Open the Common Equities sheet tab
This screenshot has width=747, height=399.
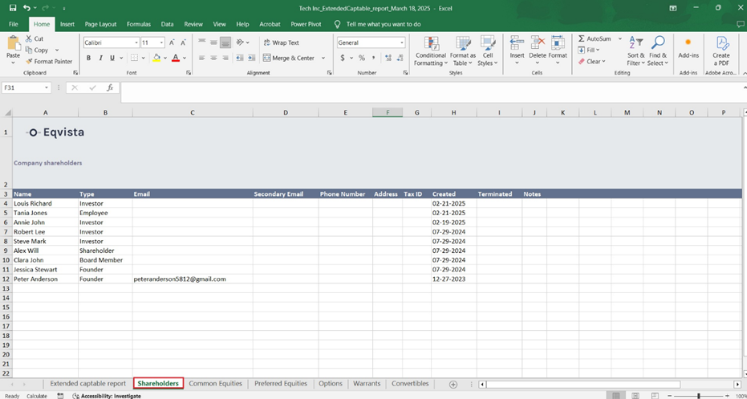click(215, 383)
